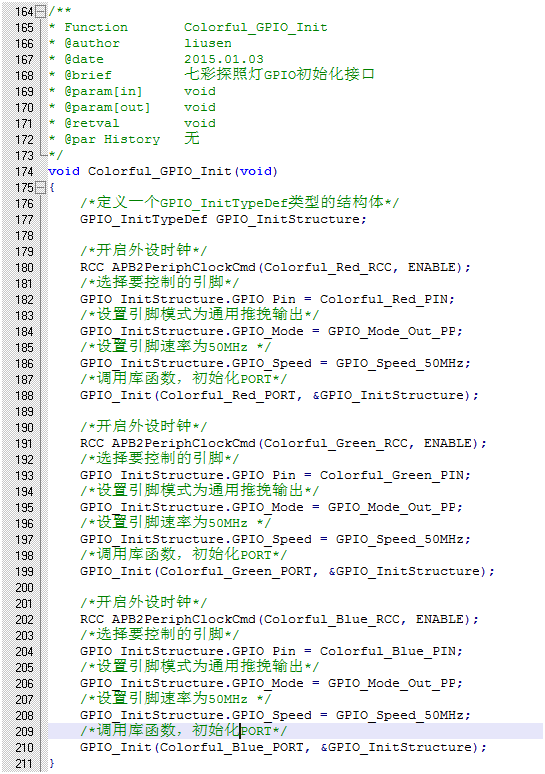Click the Colorful_Red_RCC argument
Viewport: 545px width, 774px height.
coord(327,267)
